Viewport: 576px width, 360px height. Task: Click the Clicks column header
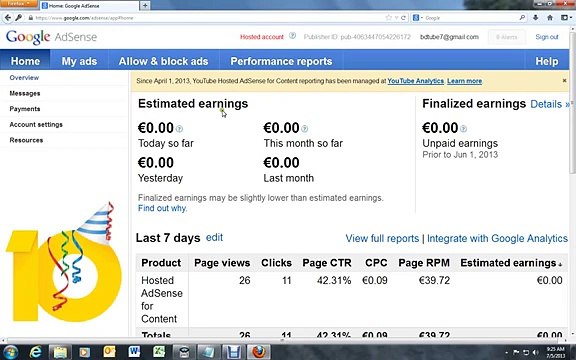pyautogui.click(x=276, y=263)
